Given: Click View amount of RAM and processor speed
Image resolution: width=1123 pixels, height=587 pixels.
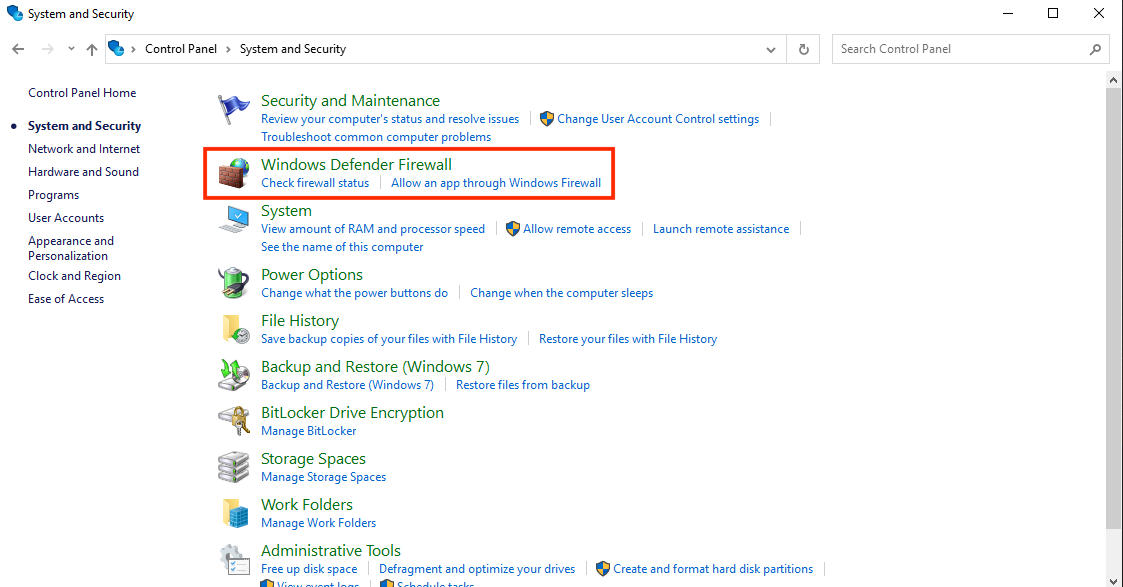Looking at the screenshot, I should [x=372, y=229].
